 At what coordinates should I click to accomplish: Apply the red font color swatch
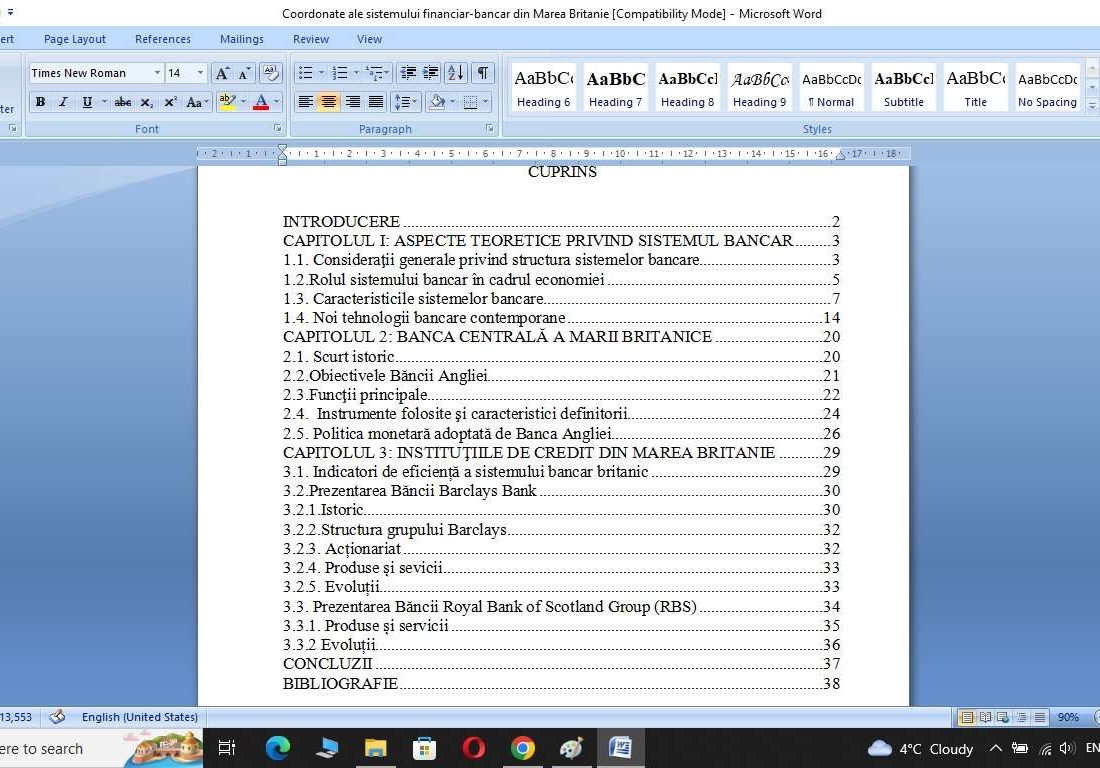point(260,102)
